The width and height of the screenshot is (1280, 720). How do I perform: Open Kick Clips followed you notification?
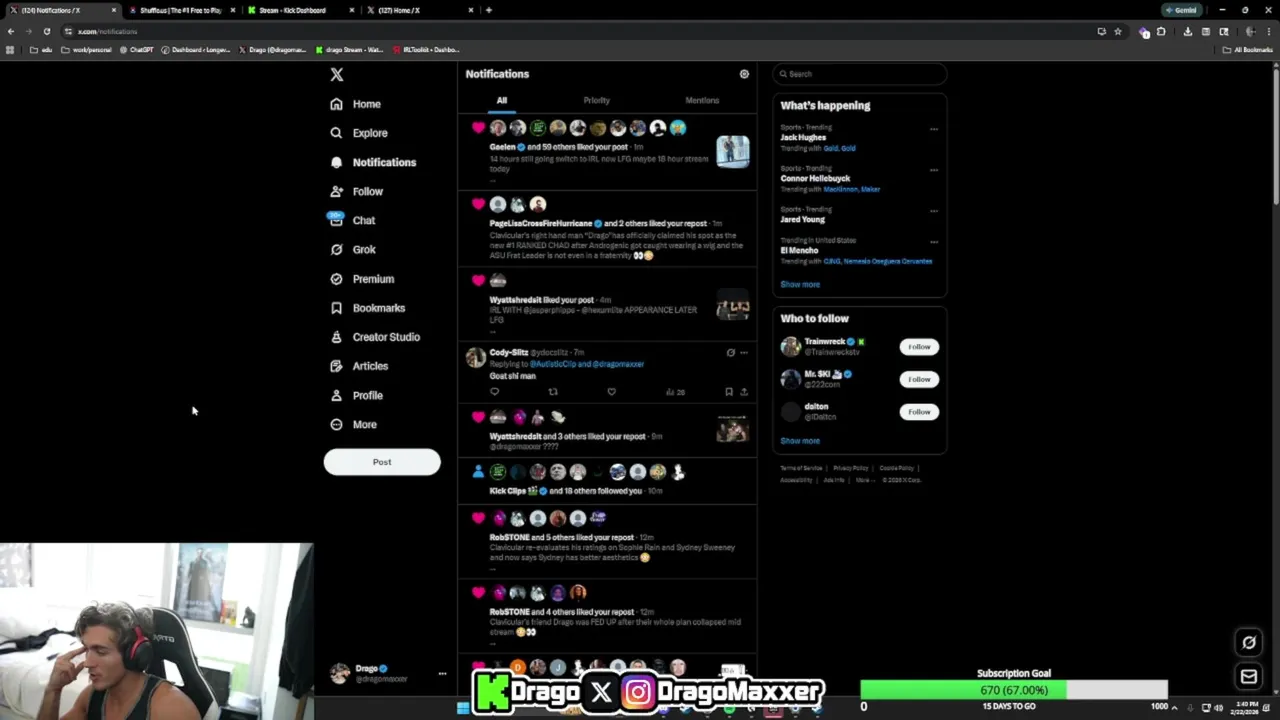click(607, 481)
